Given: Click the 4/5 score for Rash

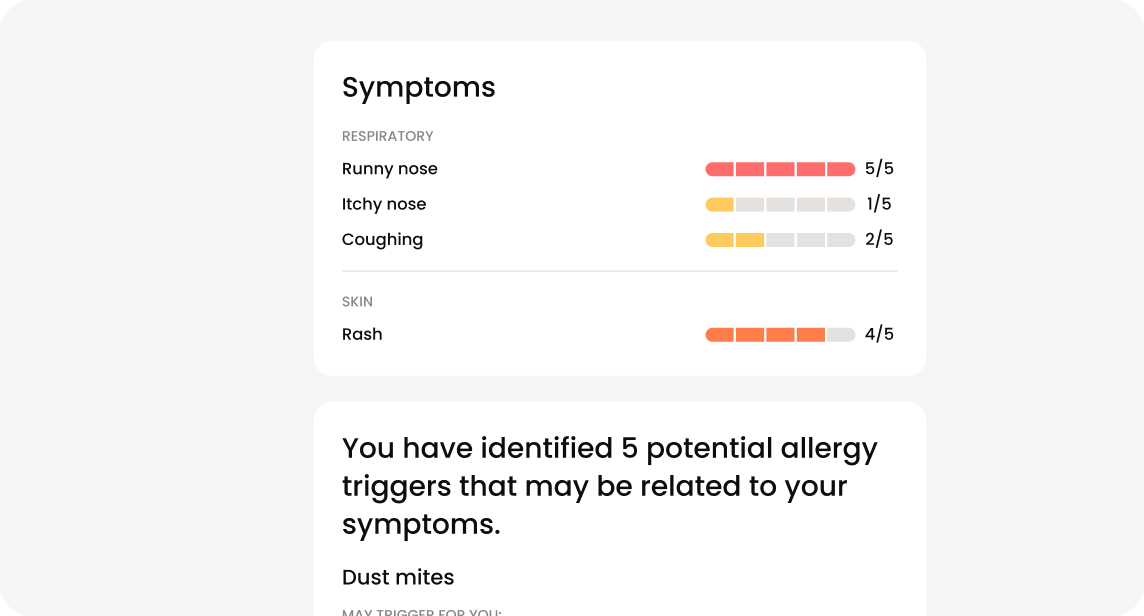Looking at the screenshot, I should 880,334.
